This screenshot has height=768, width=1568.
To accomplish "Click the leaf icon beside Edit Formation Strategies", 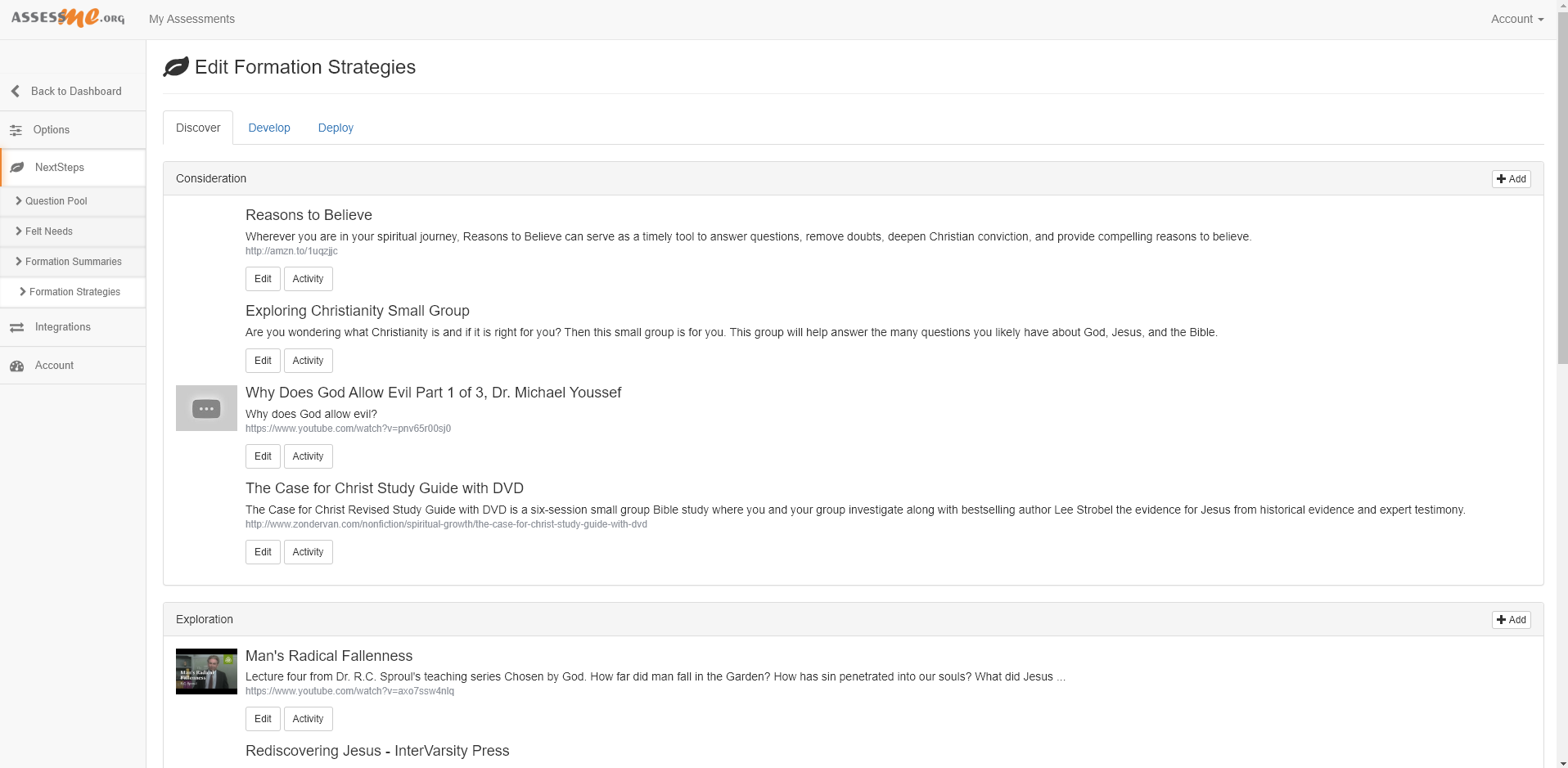I will (176, 67).
